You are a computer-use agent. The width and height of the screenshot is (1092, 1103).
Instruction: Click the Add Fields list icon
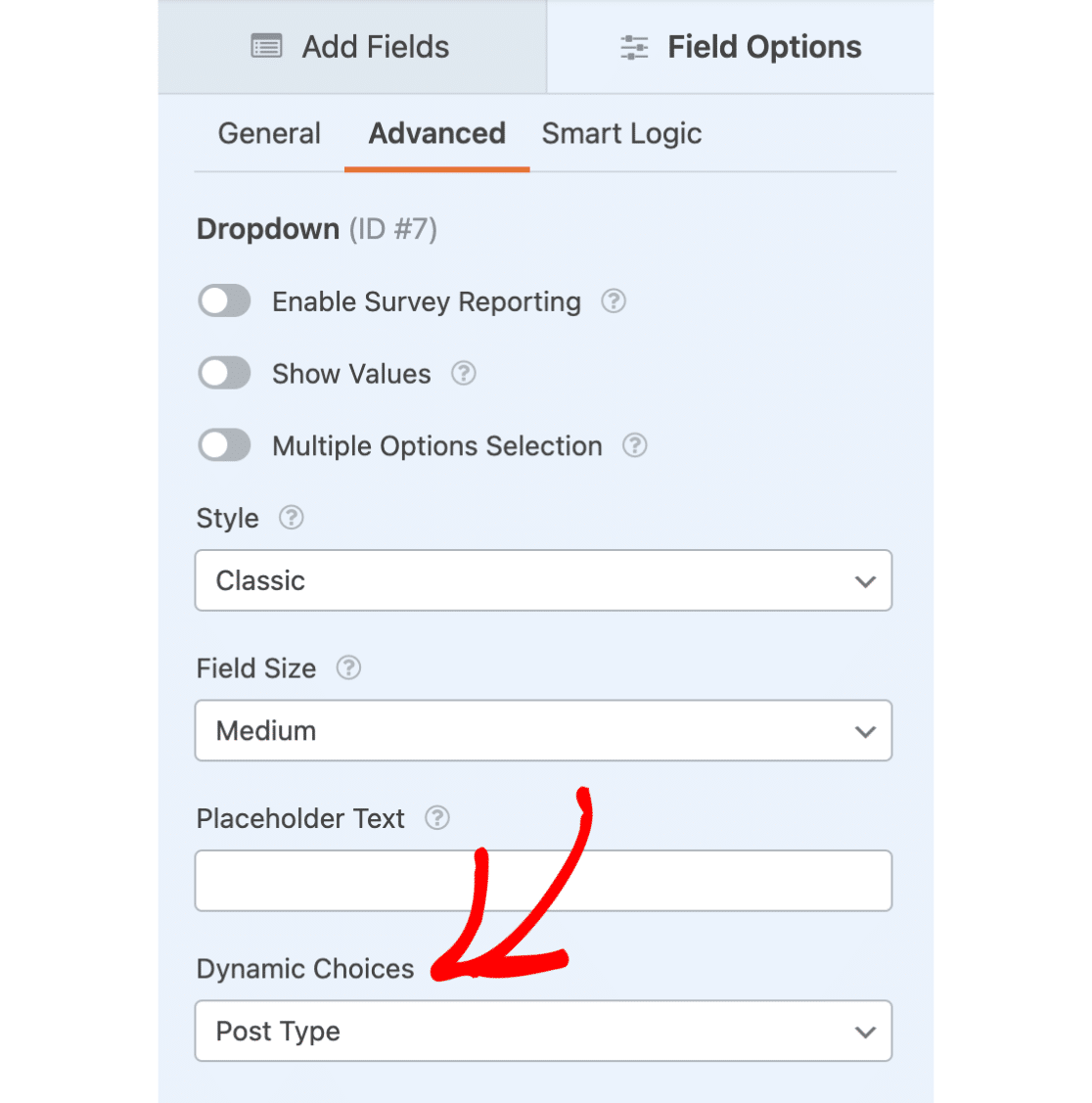(x=266, y=46)
